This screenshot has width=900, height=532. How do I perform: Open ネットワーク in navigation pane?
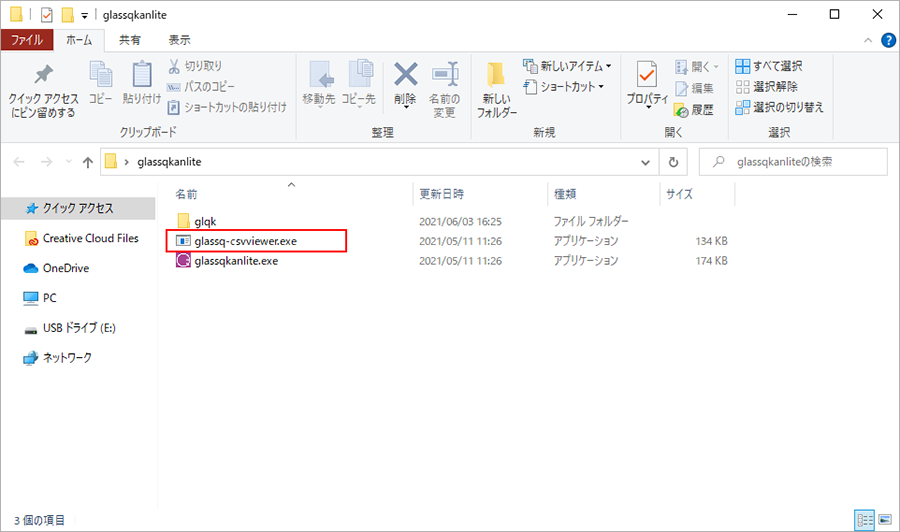pyautogui.click(x=67, y=358)
